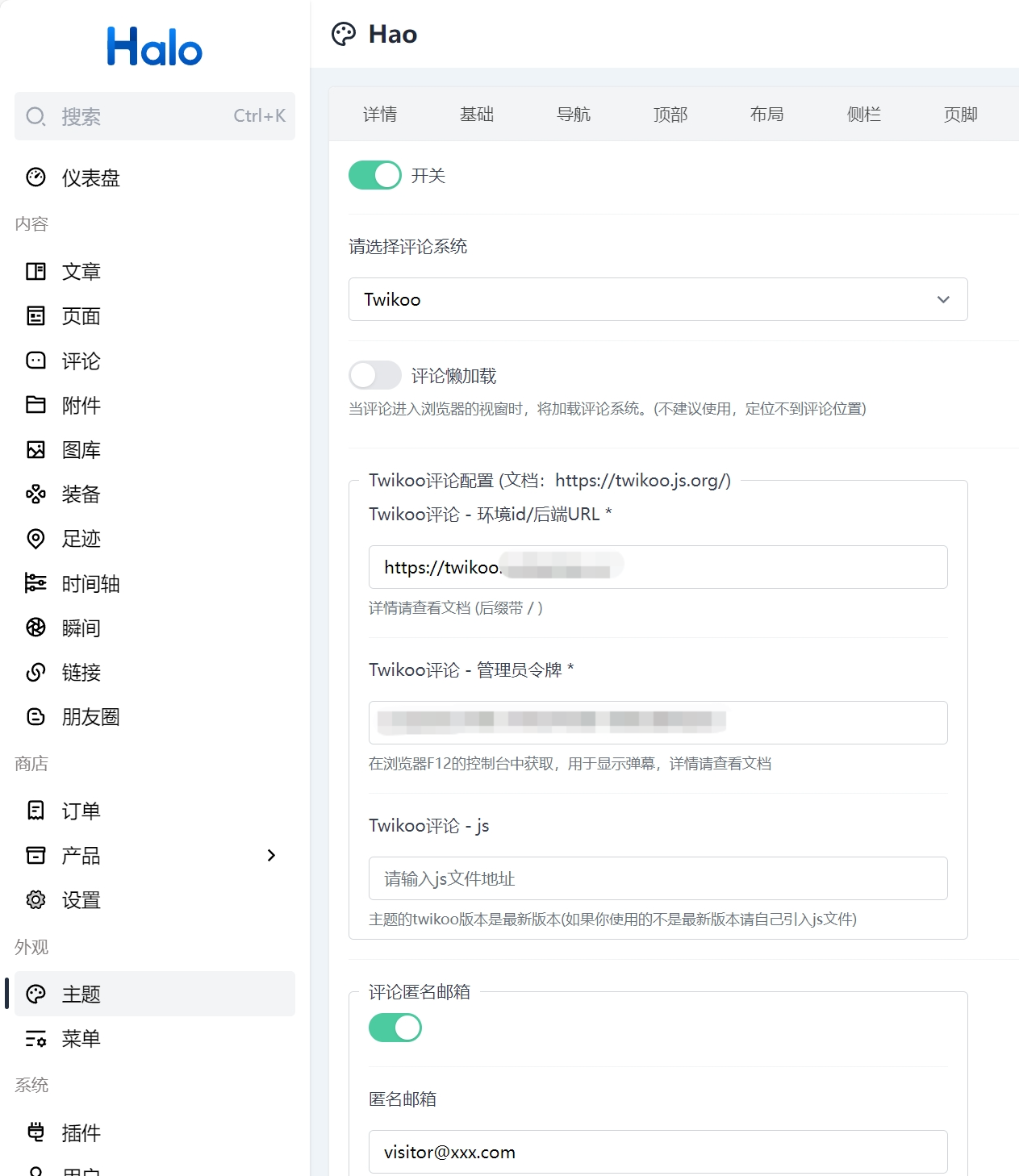1019x1176 pixels.
Task: Open the footprints location pin icon
Action: 35,539
